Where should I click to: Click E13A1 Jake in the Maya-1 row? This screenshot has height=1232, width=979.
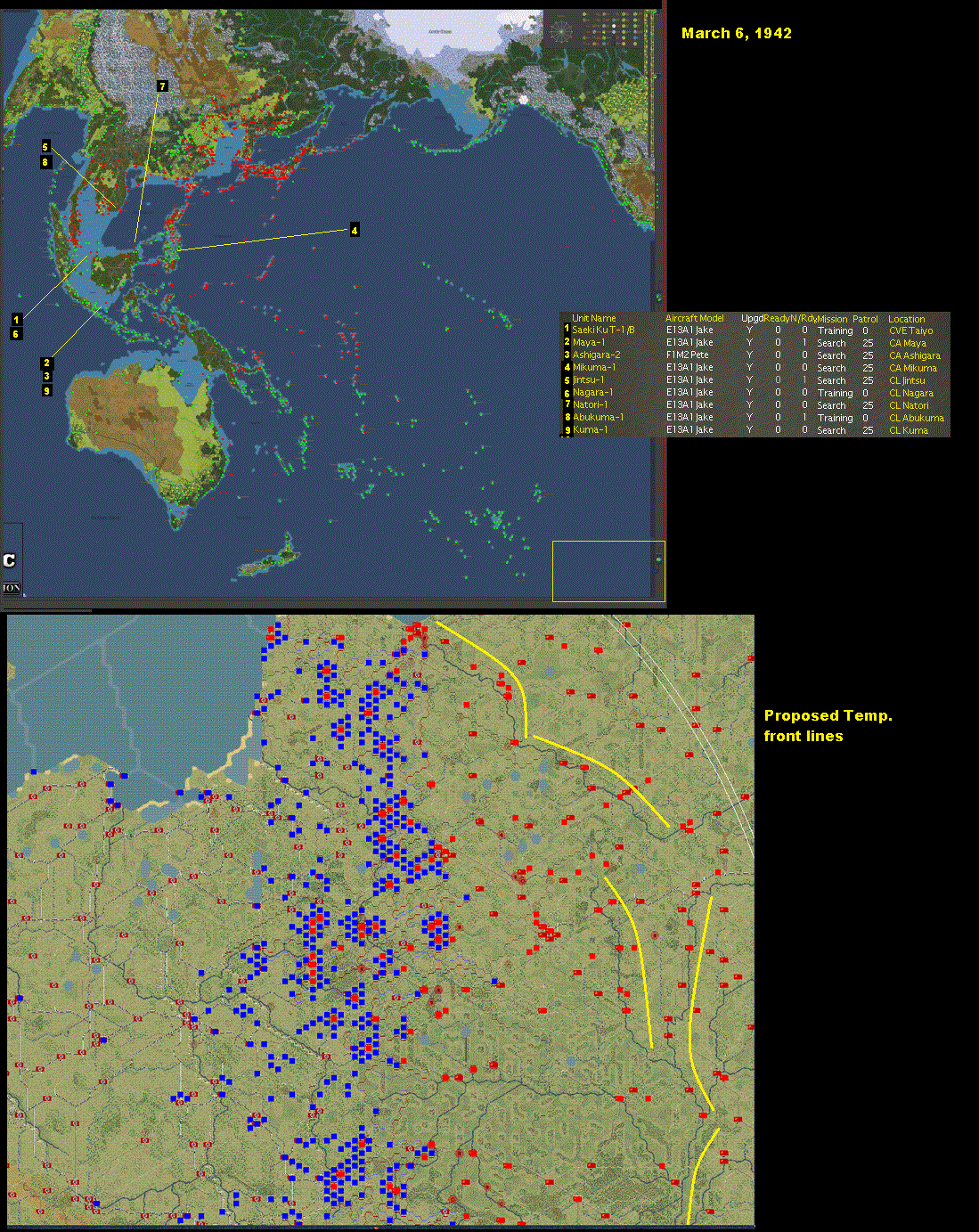(689, 342)
